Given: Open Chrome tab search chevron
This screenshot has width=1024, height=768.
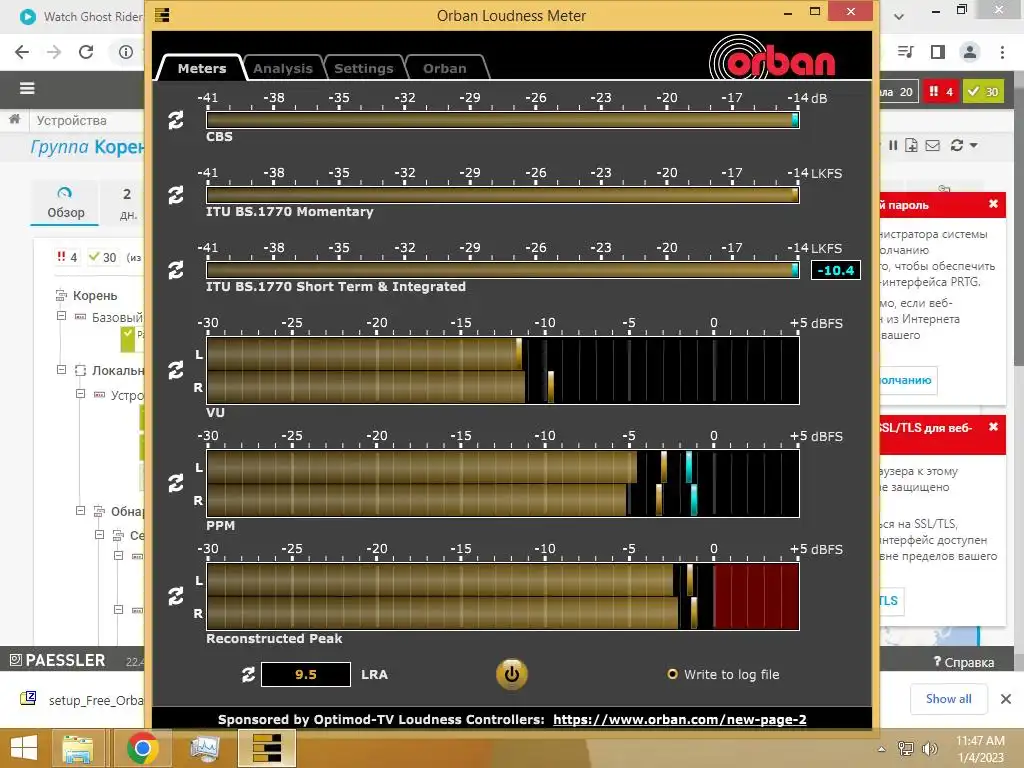Looking at the screenshot, I should click(899, 16).
